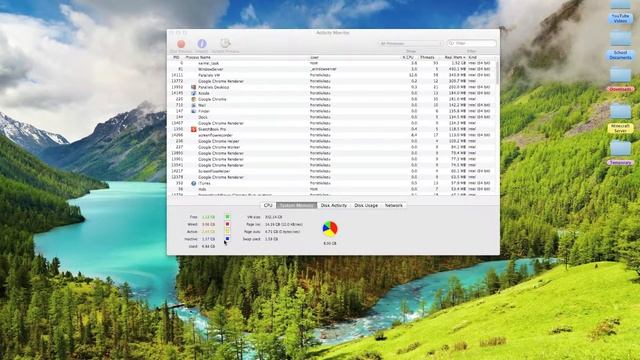
Task: Select the WindowServer process row
Action: coord(332,69)
